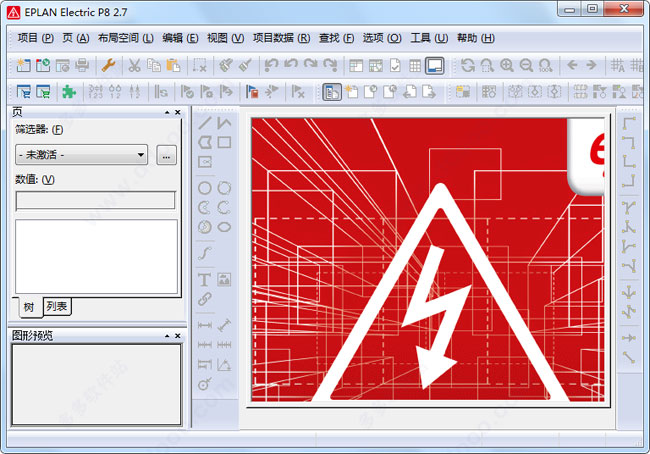
Task: Click the green puzzle piece icon
Action: tap(68, 92)
